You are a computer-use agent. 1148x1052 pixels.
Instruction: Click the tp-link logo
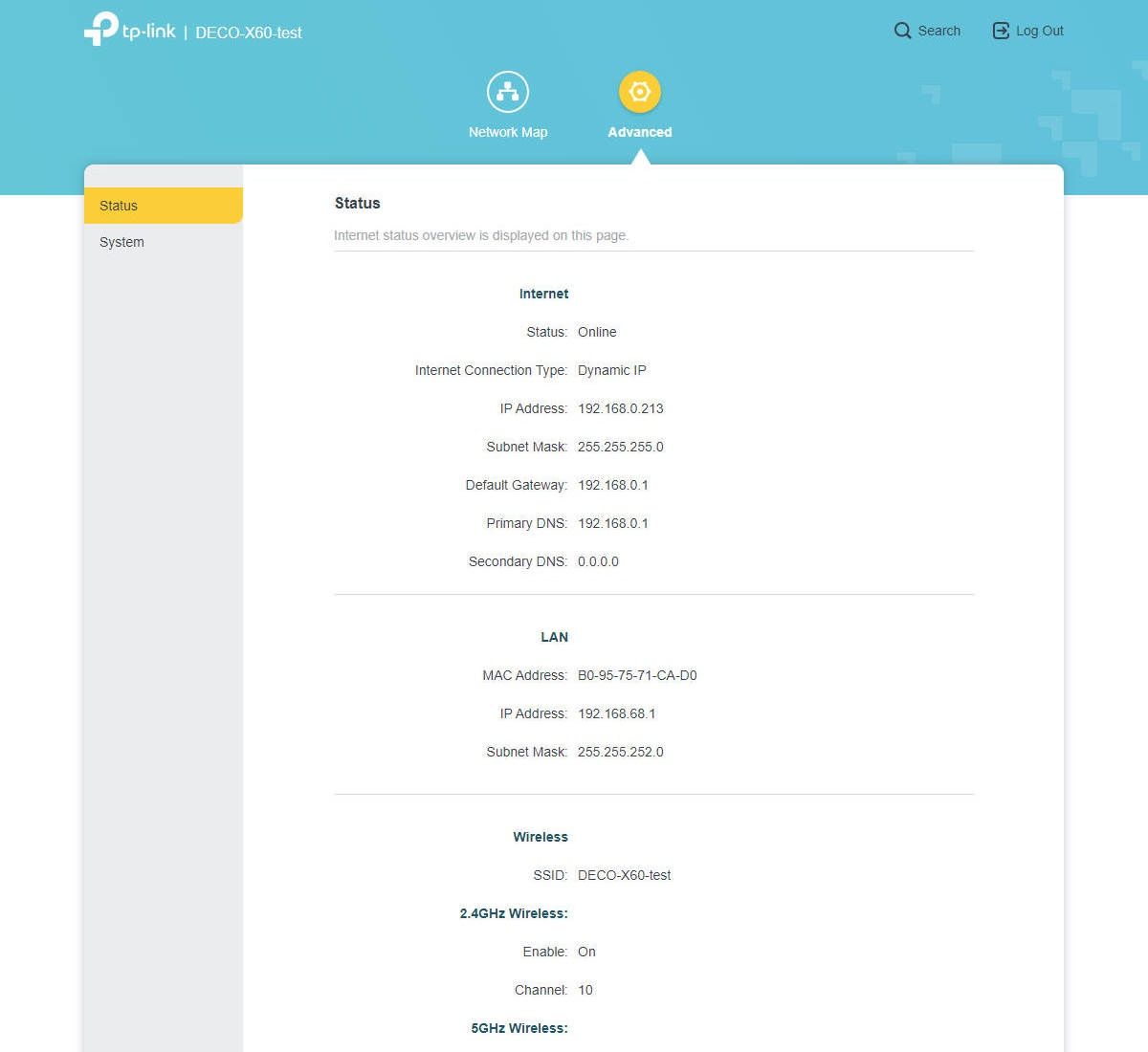click(x=130, y=29)
